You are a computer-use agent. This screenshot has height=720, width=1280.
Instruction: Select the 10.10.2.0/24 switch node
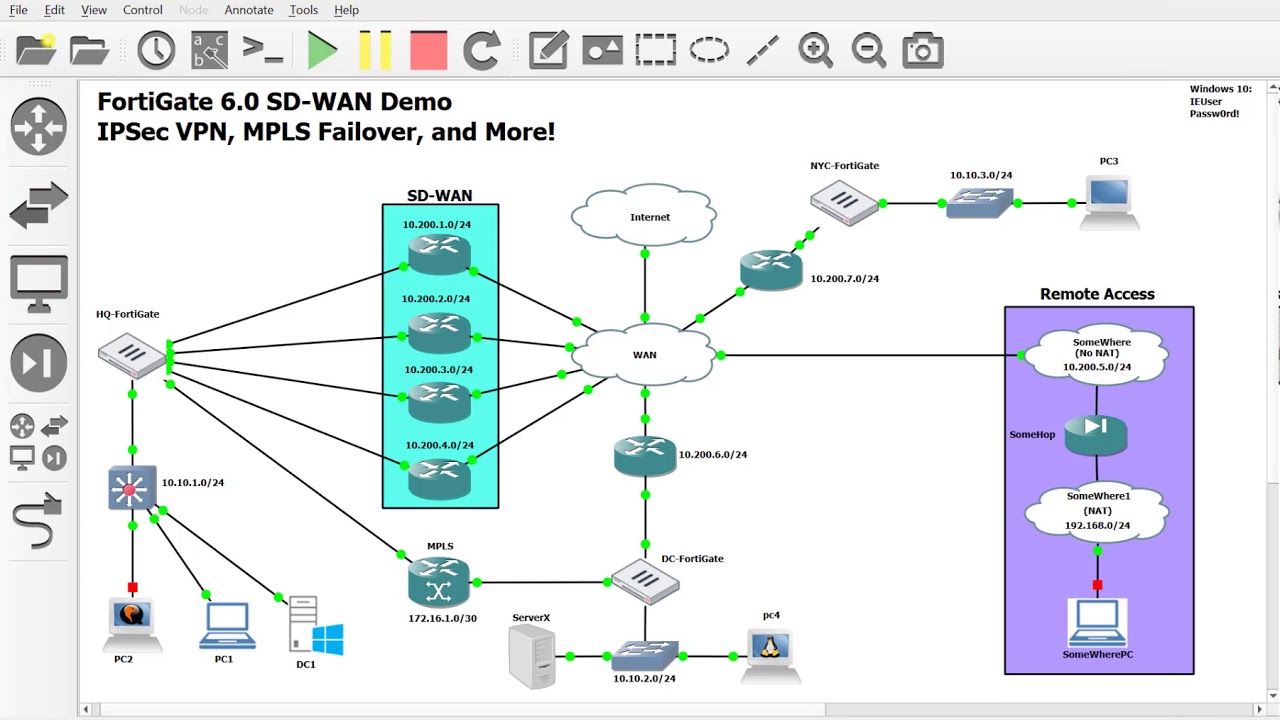[x=645, y=656]
